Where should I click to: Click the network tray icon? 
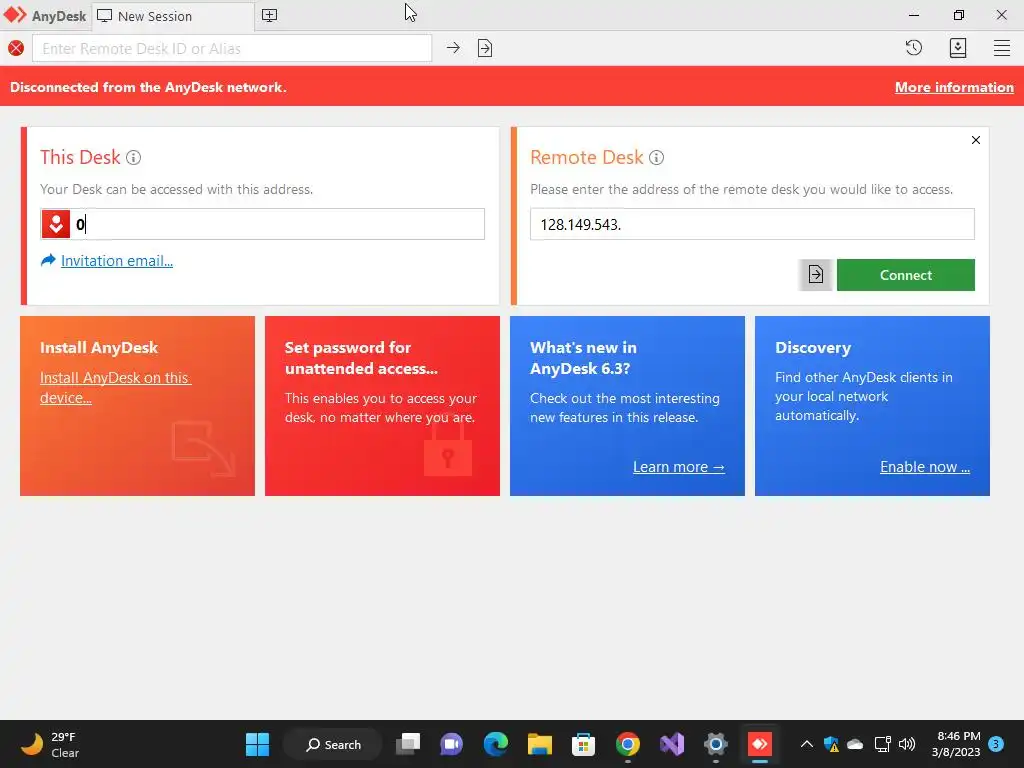pos(882,744)
